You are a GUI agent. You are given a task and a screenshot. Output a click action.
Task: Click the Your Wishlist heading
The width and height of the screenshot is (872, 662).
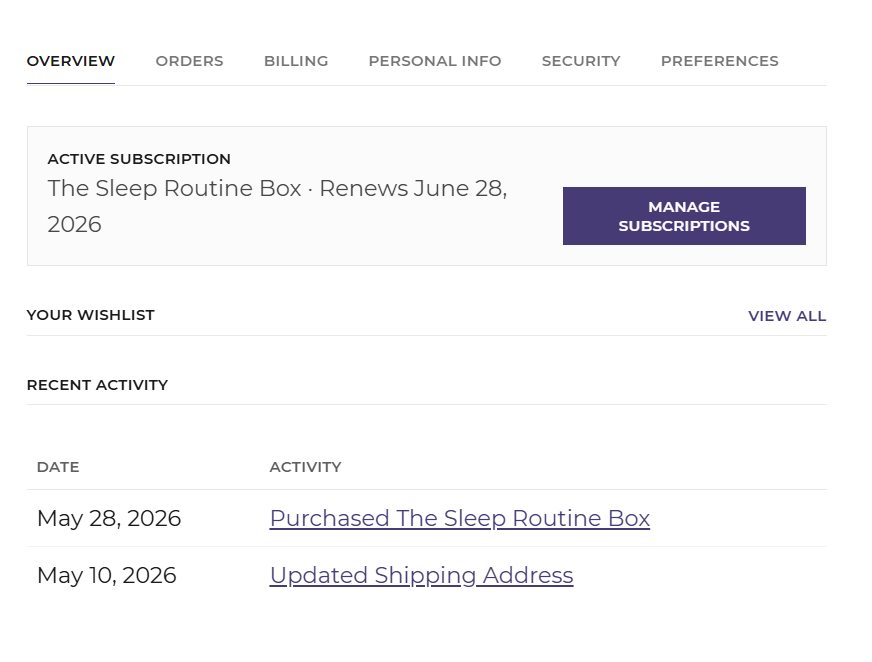pos(91,315)
